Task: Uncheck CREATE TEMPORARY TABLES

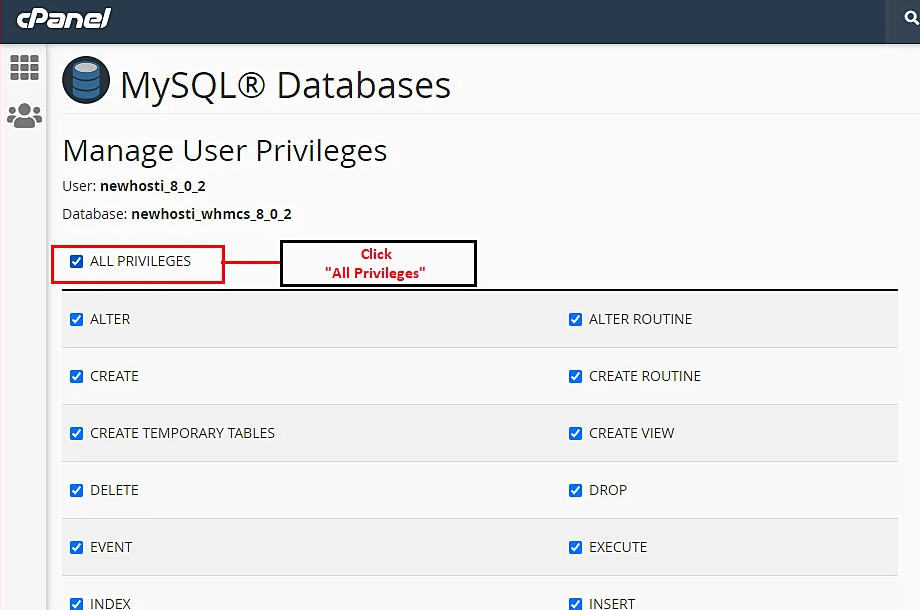Action: point(77,433)
